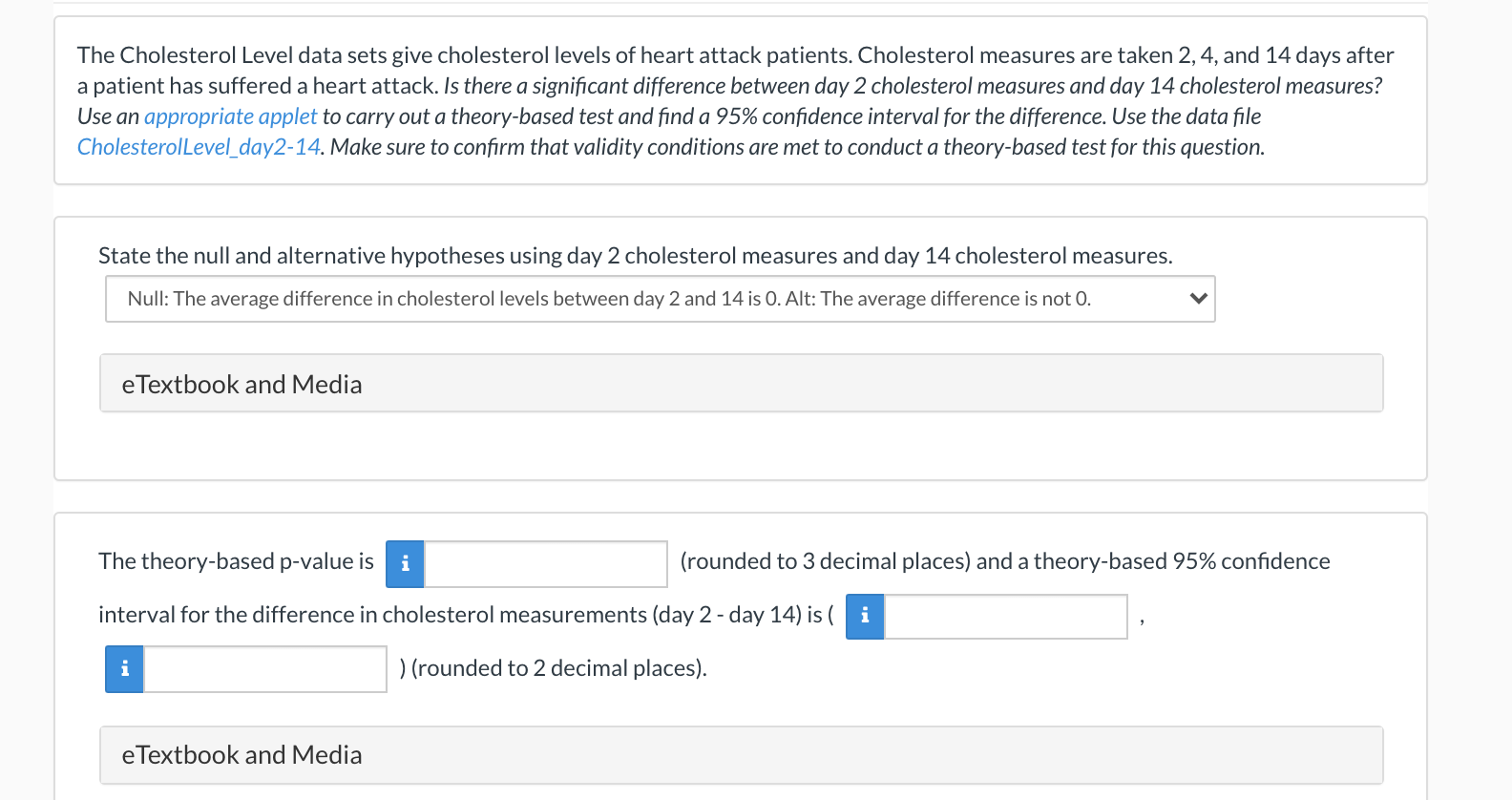The height and width of the screenshot is (800, 1512).
Task: Open the CholesterolLevel_day2-14 data file
Action: pyautogui.click(x=198, y=146)
